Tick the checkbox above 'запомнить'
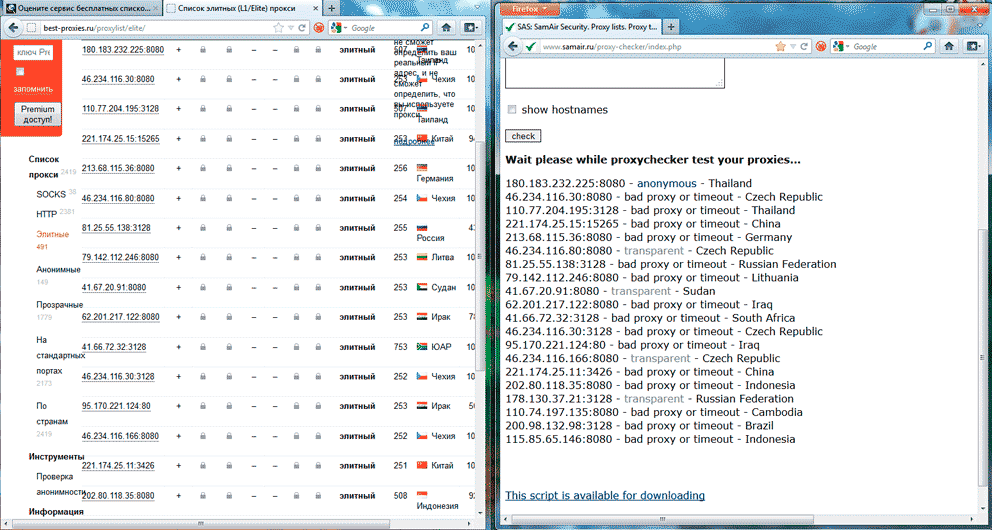992x530 pixels. coord(20,71)
